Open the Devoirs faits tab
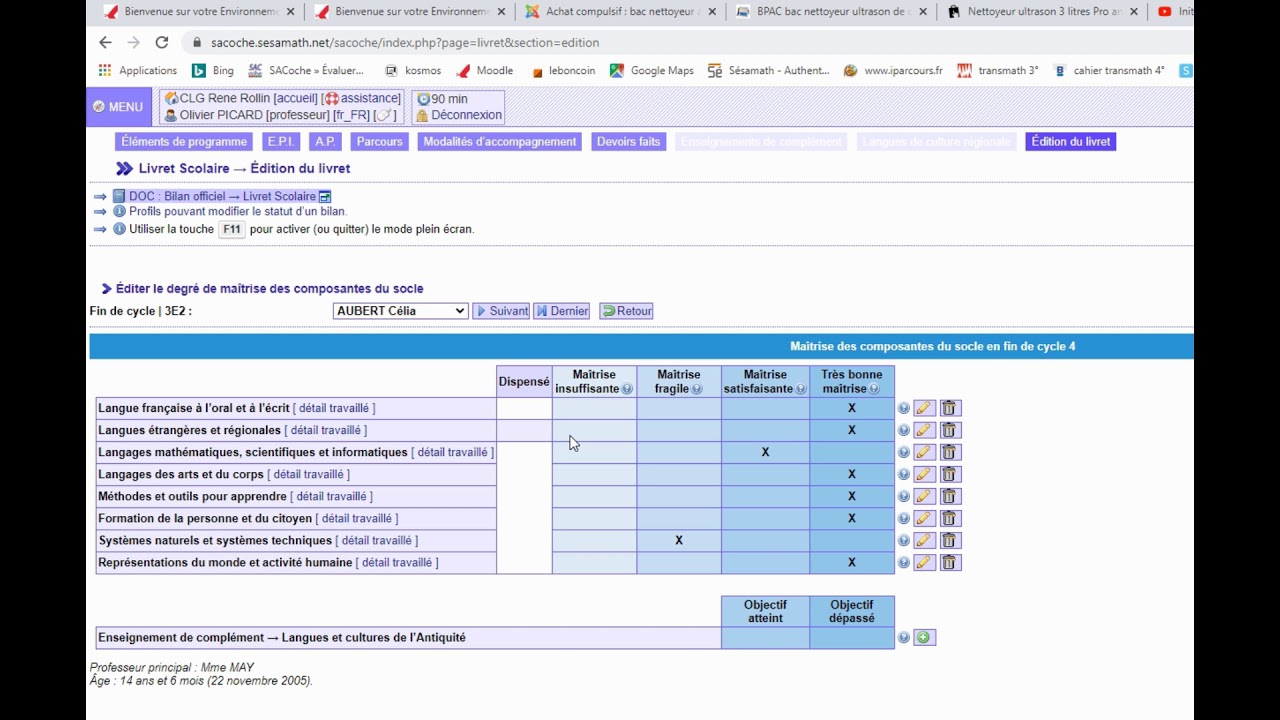Image resolution: width=1280 pixels, height=720 pixels. coord(628,142)
